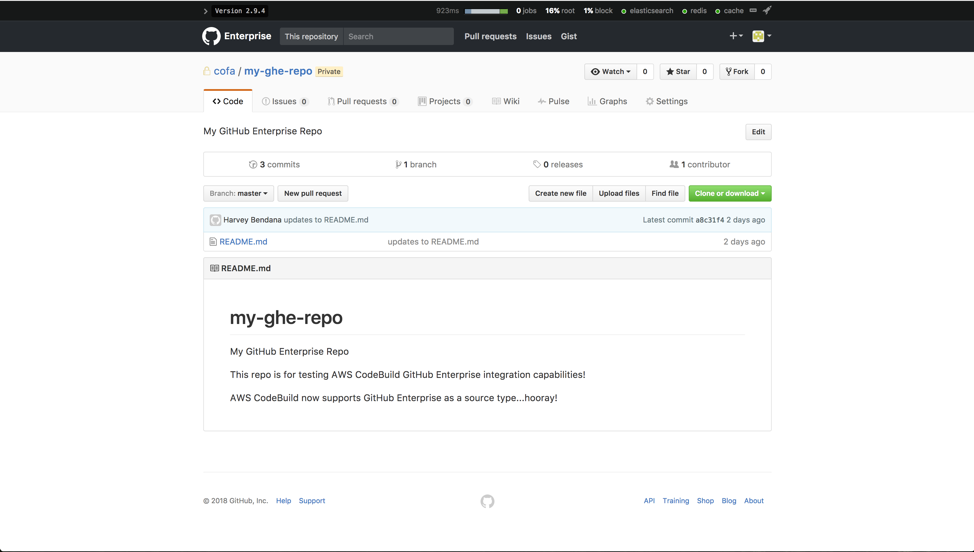Click Harvey Bendana's avatar in commit row
The image size is (974, 552).
coord(215,220)
